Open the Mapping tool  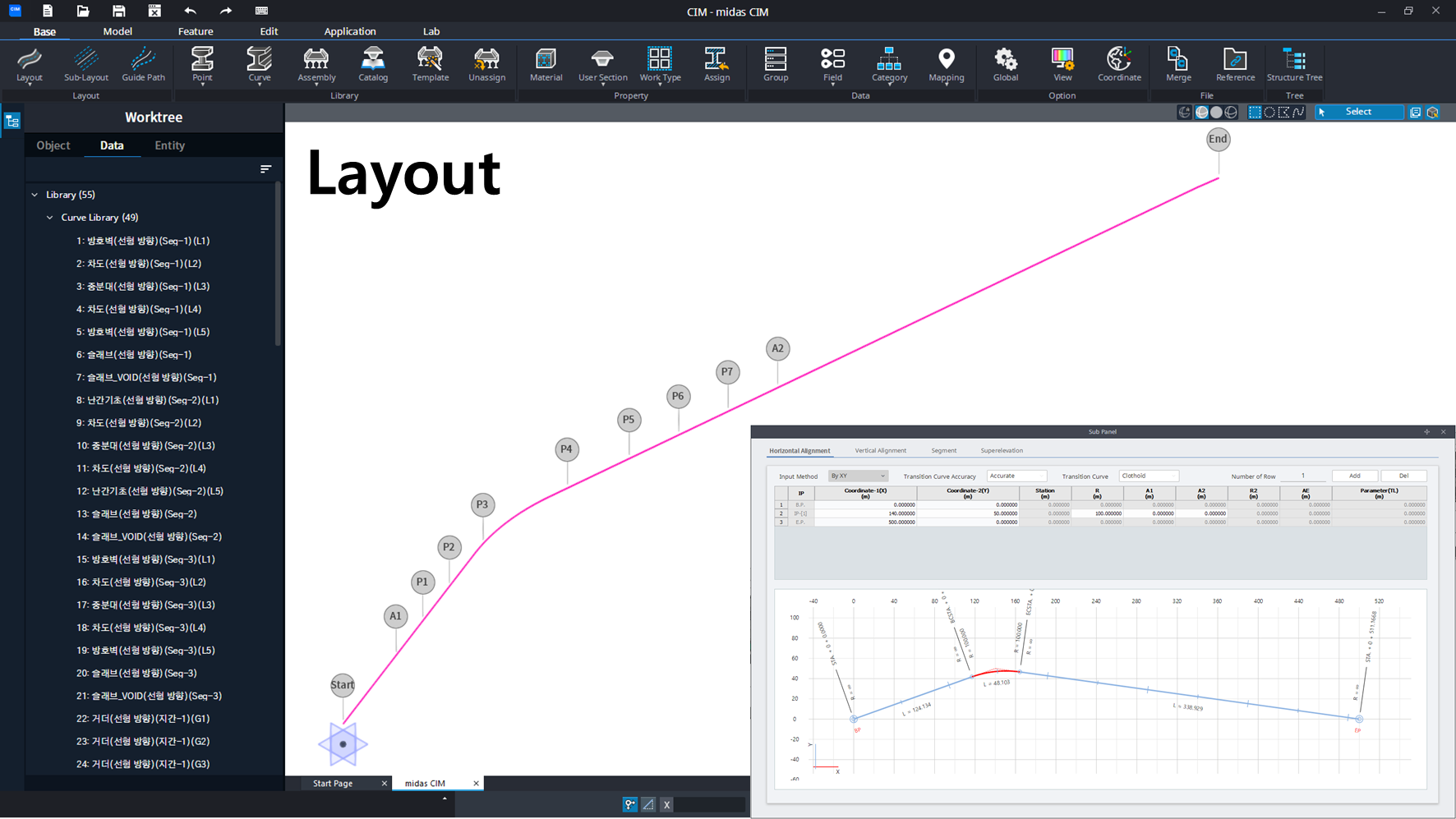point(946,65)
